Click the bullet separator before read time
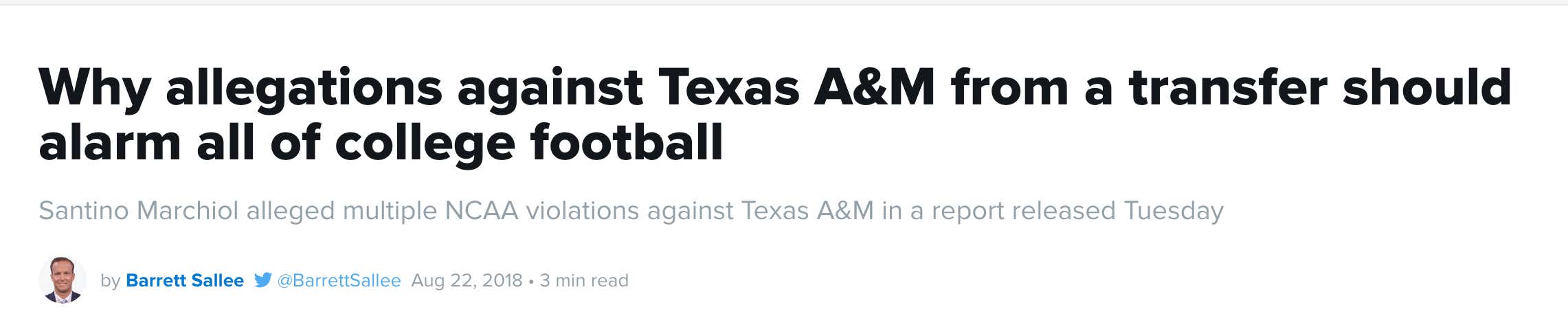Image resolution: width=1568 pixels, height=327 pixels. (531, 282)
